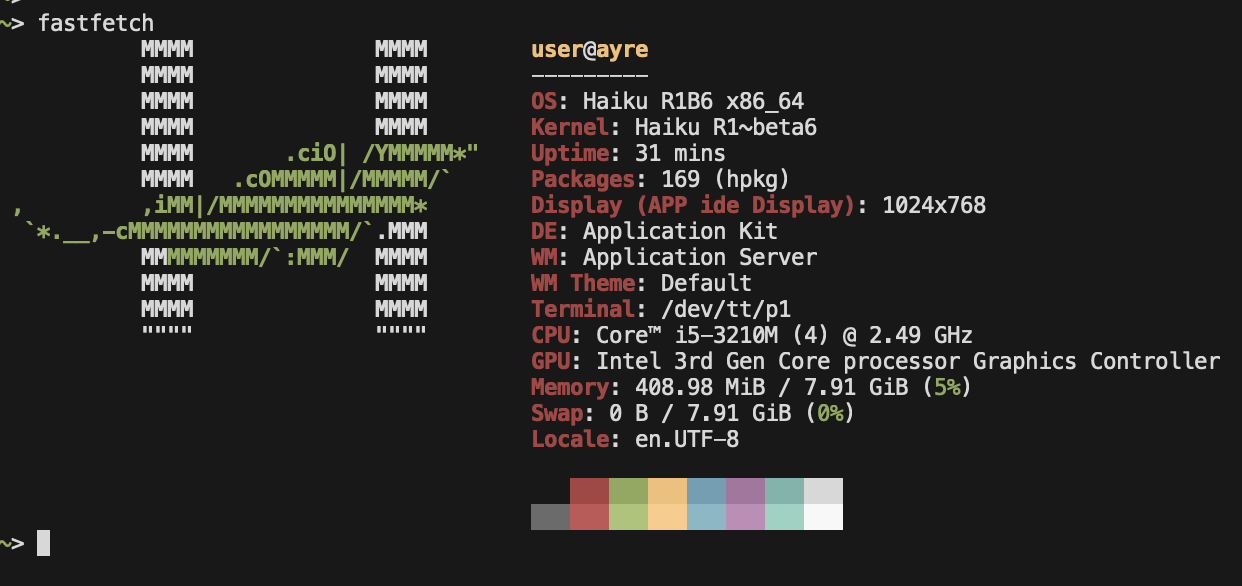
Task: Click the Packages line showing 169 (hpkg)
Action: click(661, 179)
